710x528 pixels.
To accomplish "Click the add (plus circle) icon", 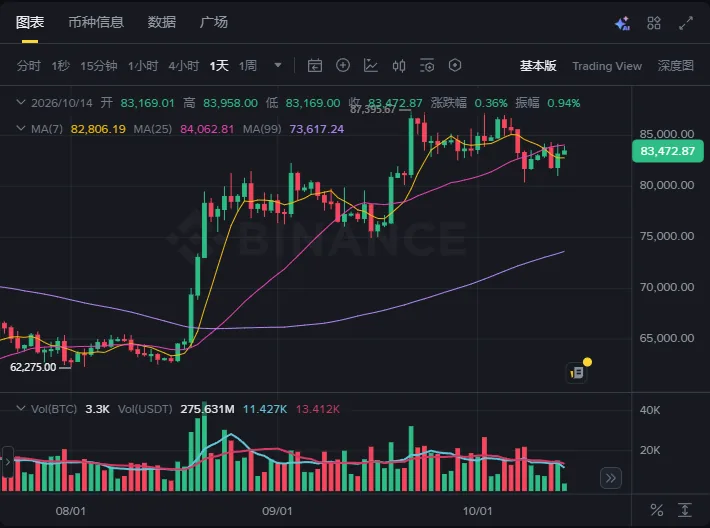I will pos(343,66).
